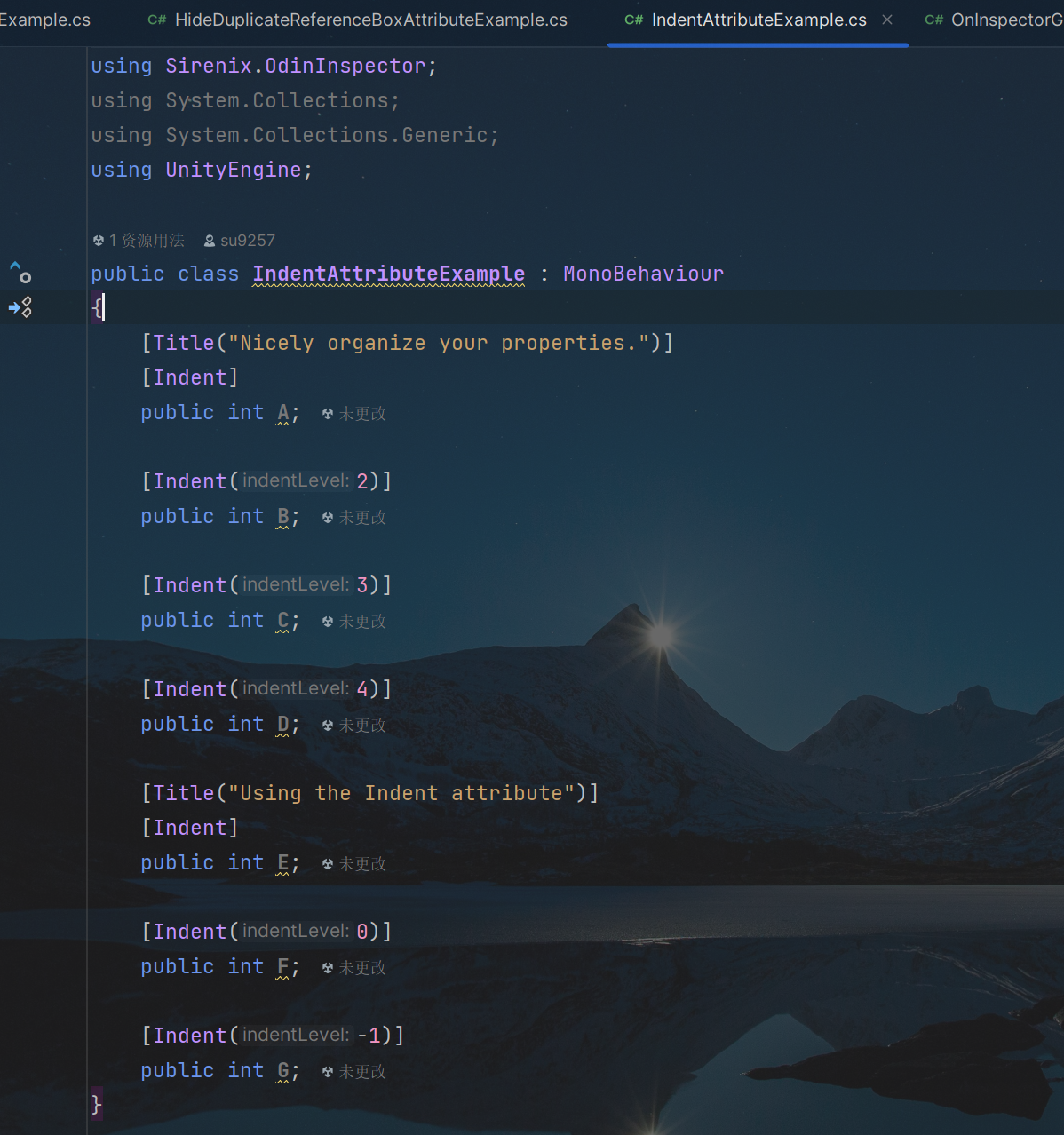1064x1135 pixels.
Task: Switch to IndentAttributeExample.cs tab
Action: pos(758,20)
